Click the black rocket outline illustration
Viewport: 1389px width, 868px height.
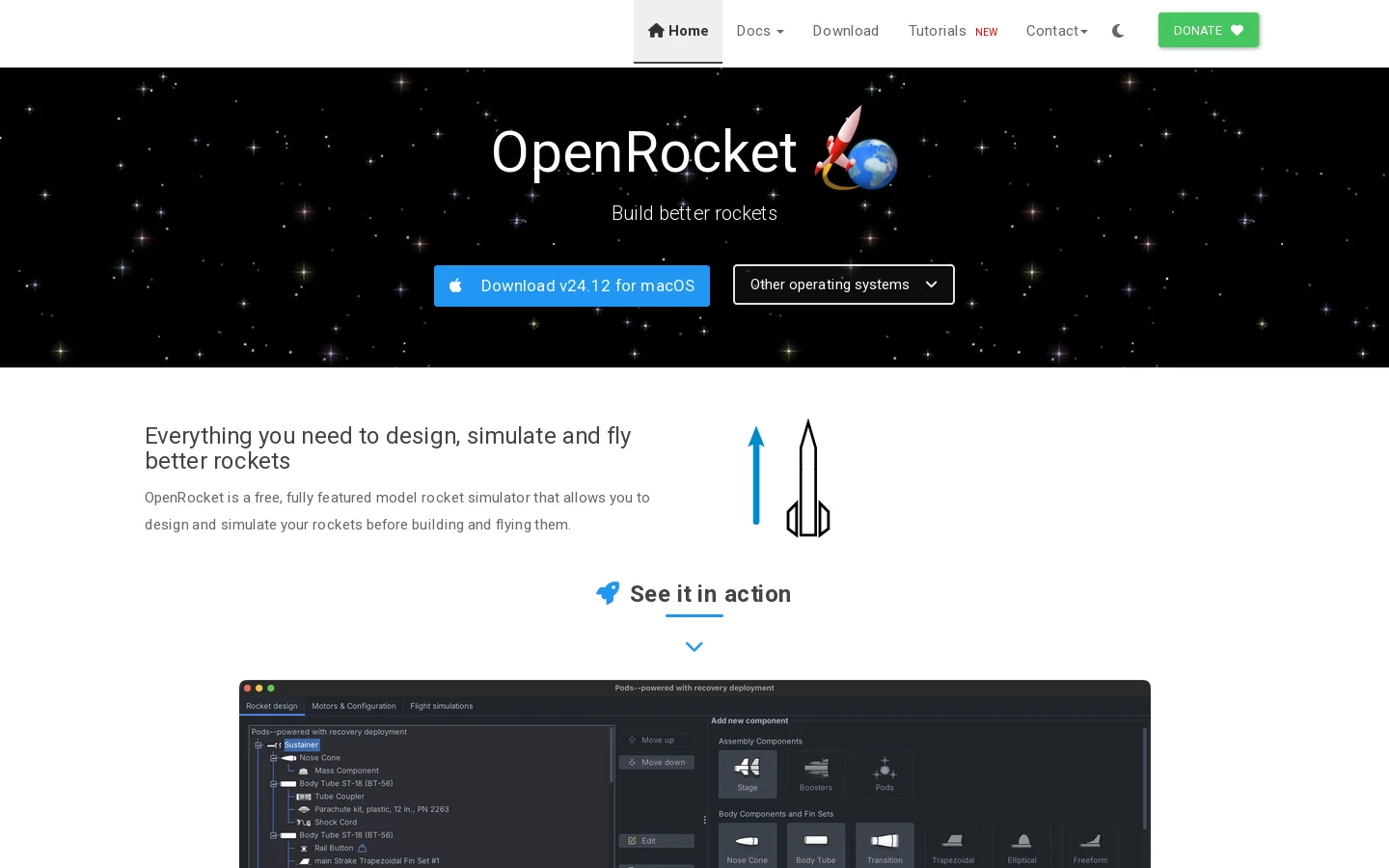(x=808, y=478)
